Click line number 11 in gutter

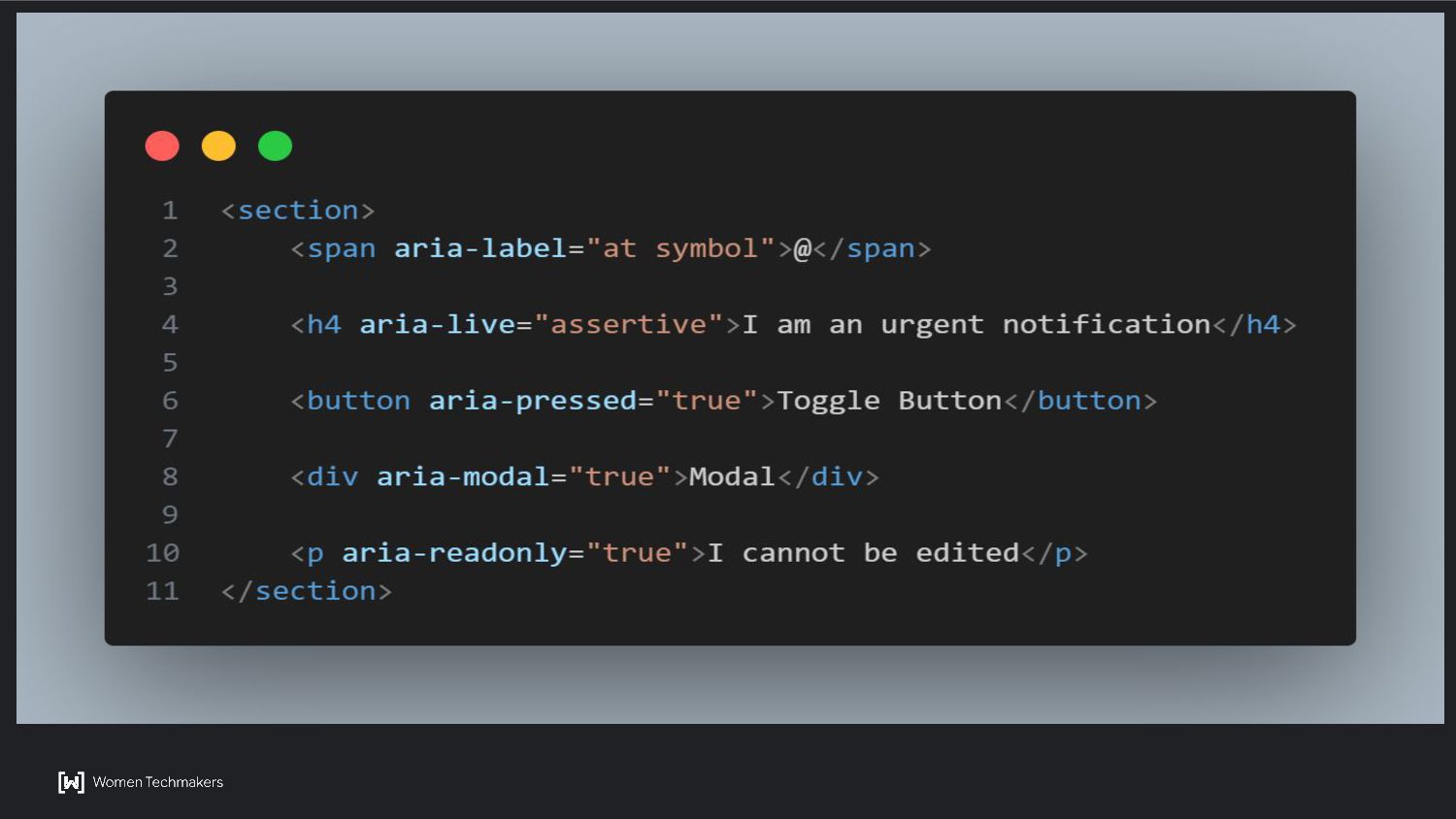tap(162, 591)
